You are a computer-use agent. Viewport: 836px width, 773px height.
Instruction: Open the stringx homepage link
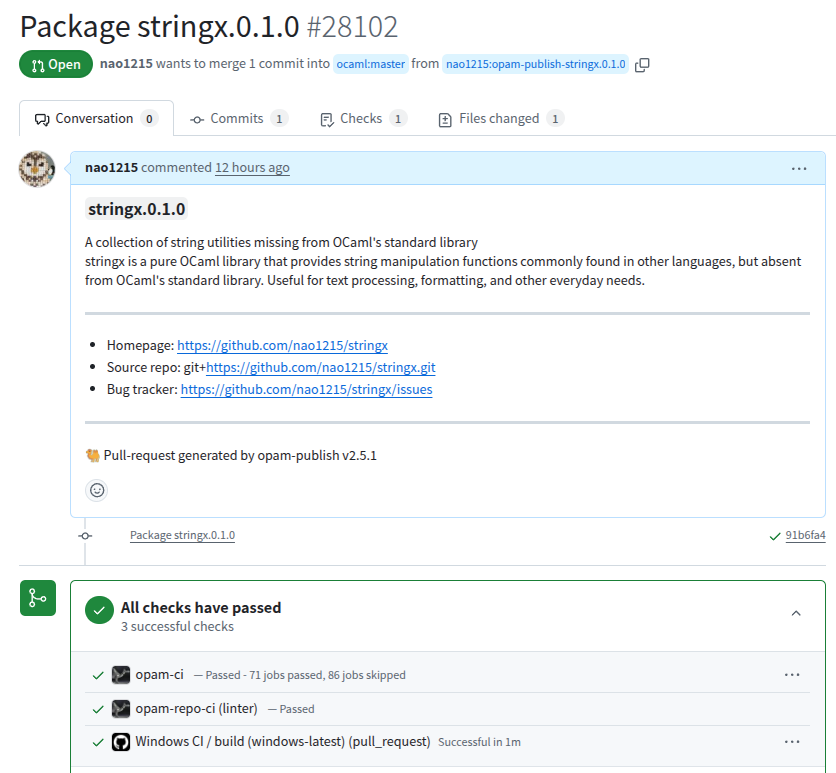click(x=282, y=346)
